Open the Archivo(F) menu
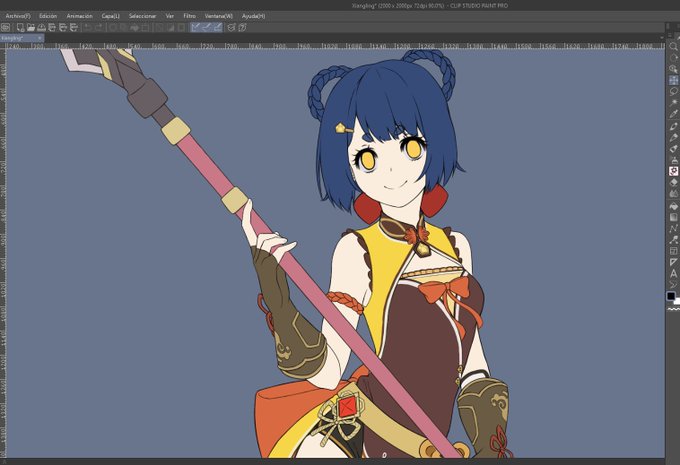Screen dimensions: 680x465 (18, 16)
